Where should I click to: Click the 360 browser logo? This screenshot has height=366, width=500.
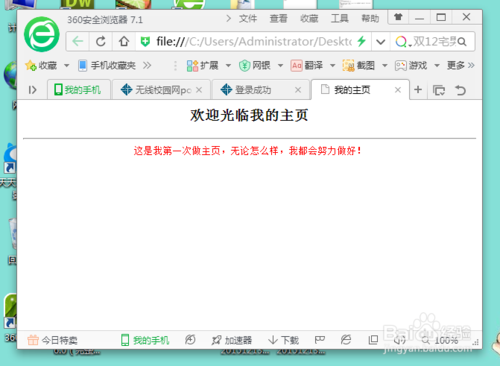42,34
